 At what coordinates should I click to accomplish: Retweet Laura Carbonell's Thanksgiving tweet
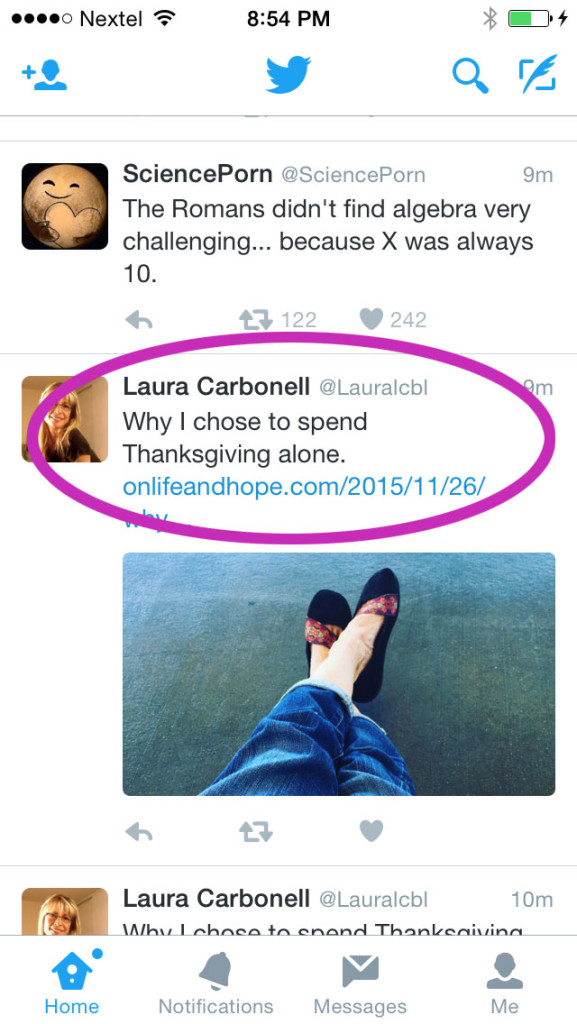point(255,831)
